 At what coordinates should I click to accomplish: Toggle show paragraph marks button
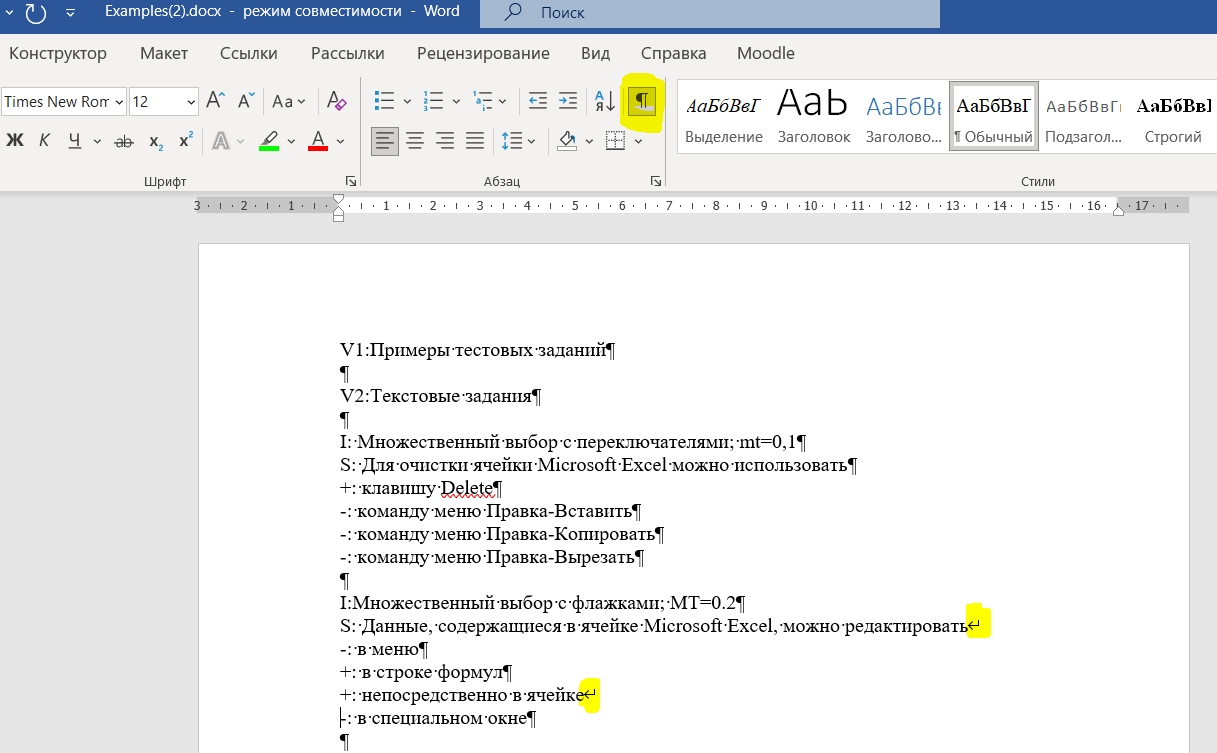[x=642, y=101]
